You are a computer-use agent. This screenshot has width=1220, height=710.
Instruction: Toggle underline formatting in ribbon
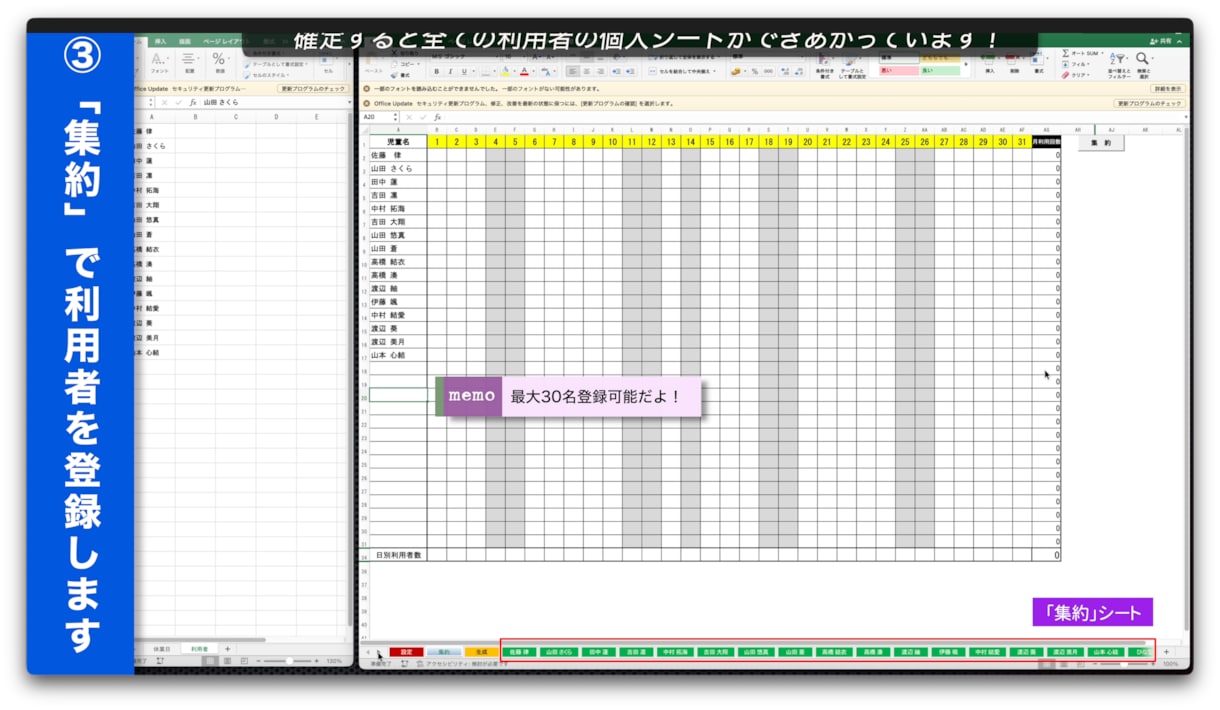[x=463, y=72]
